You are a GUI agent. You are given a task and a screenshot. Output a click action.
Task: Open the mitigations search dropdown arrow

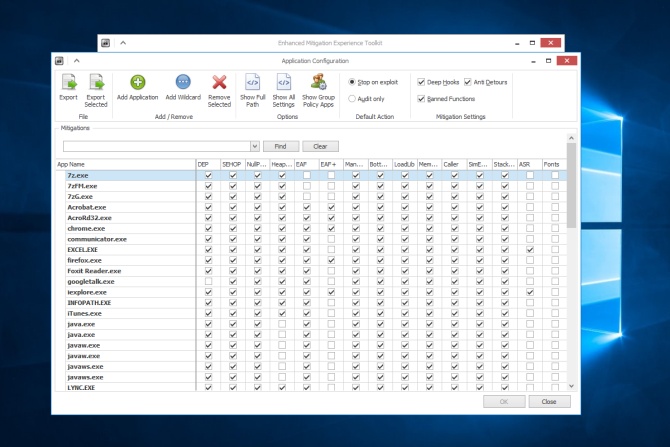tap(255, 146)
